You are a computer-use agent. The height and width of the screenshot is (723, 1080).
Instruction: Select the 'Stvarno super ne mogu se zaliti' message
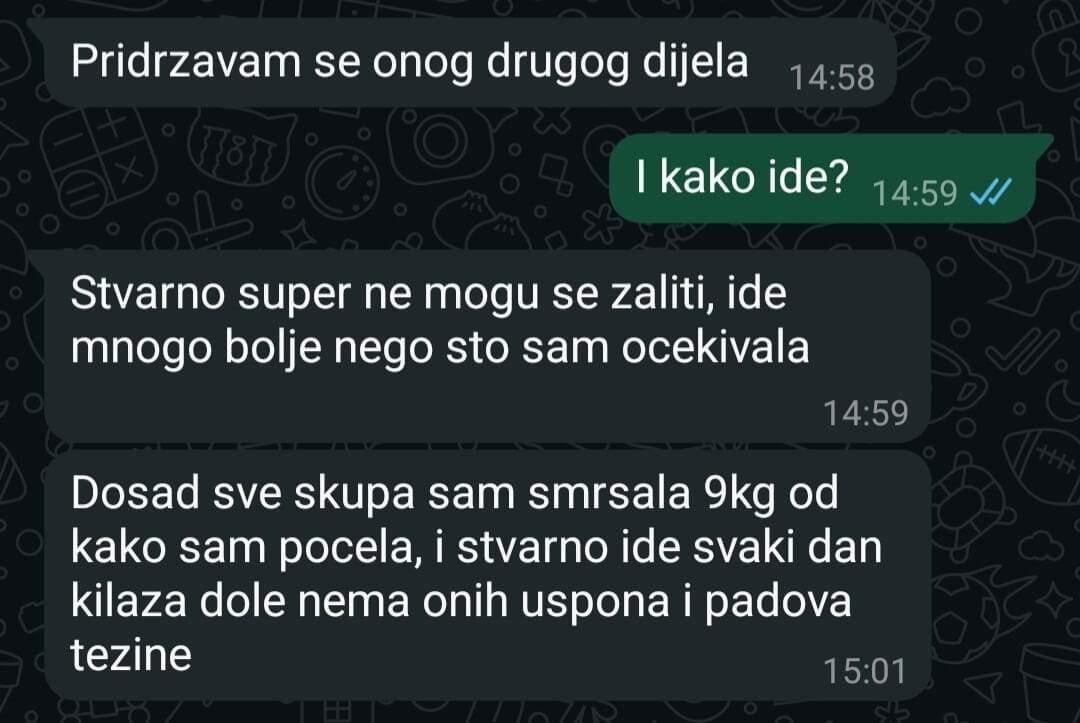tap(488, 346)
